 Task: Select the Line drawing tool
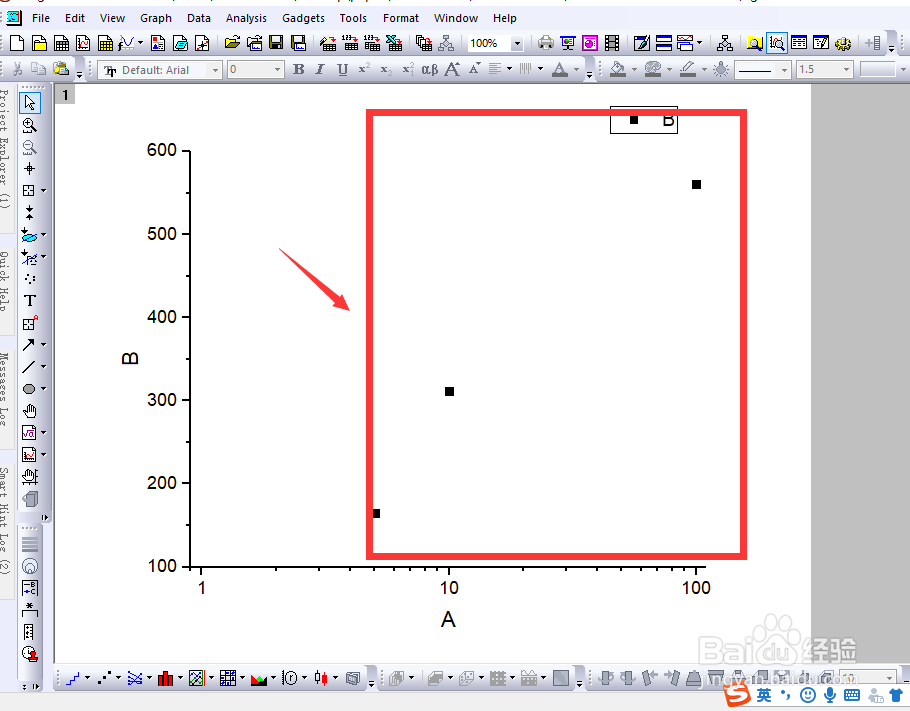pyautogui.click(x=28, y=367)
